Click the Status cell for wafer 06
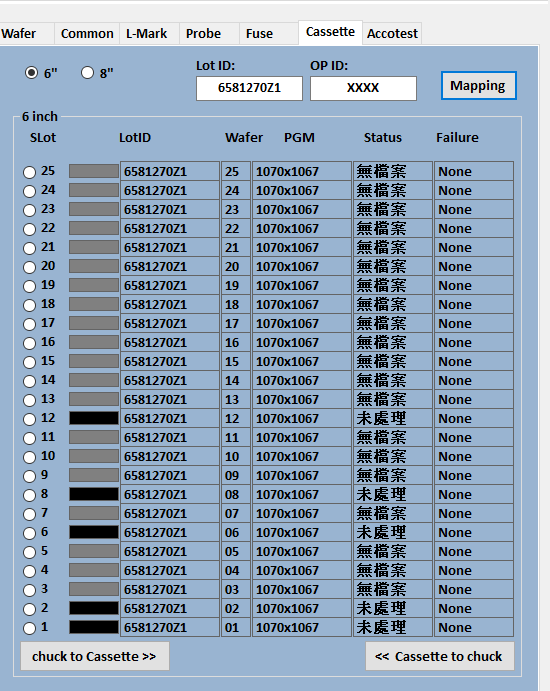Viewport: 550px width, 691px height. click(x=392, y=532)
